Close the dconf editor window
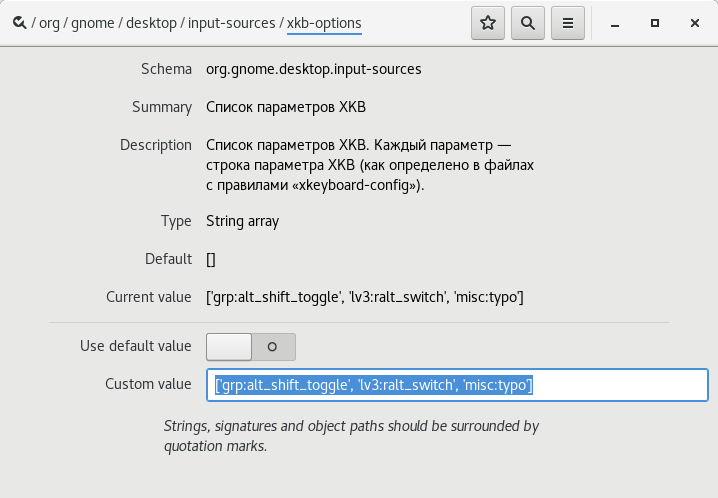This screenshot has width=718, height=498. (695, 23)
